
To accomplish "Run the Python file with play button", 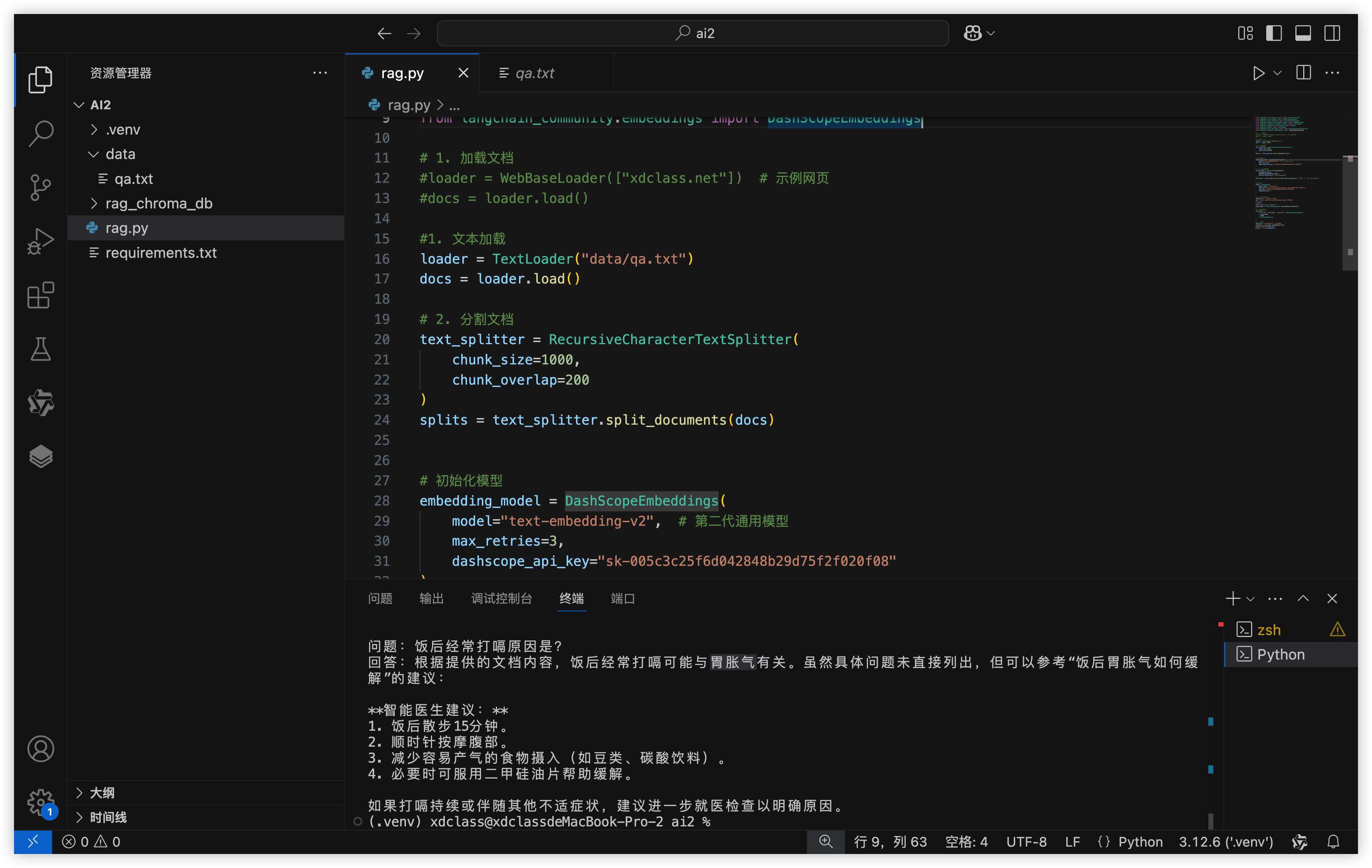I will point(1258,73).
